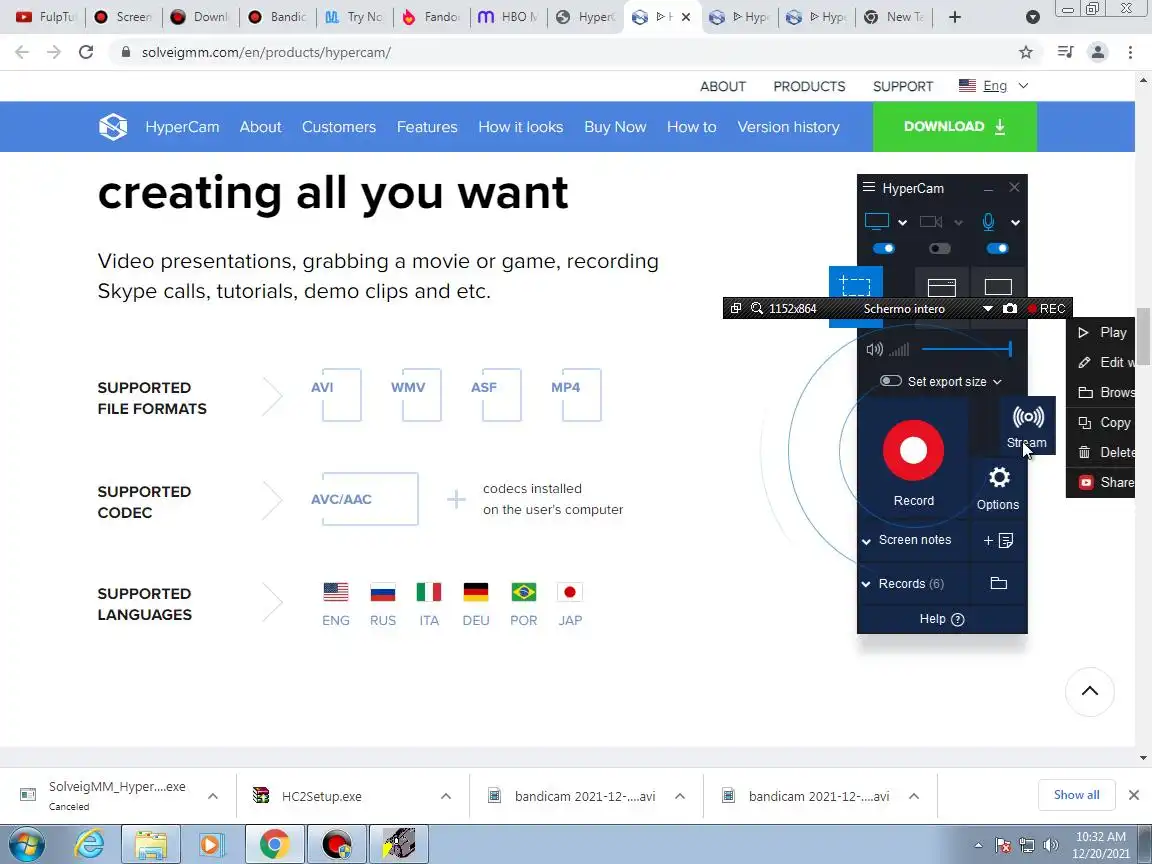Image resolution: width=1152 pixels, height=864 pixels.
Task: Choose the full screen capture mode icon
Action: click(x=998, y=287)
